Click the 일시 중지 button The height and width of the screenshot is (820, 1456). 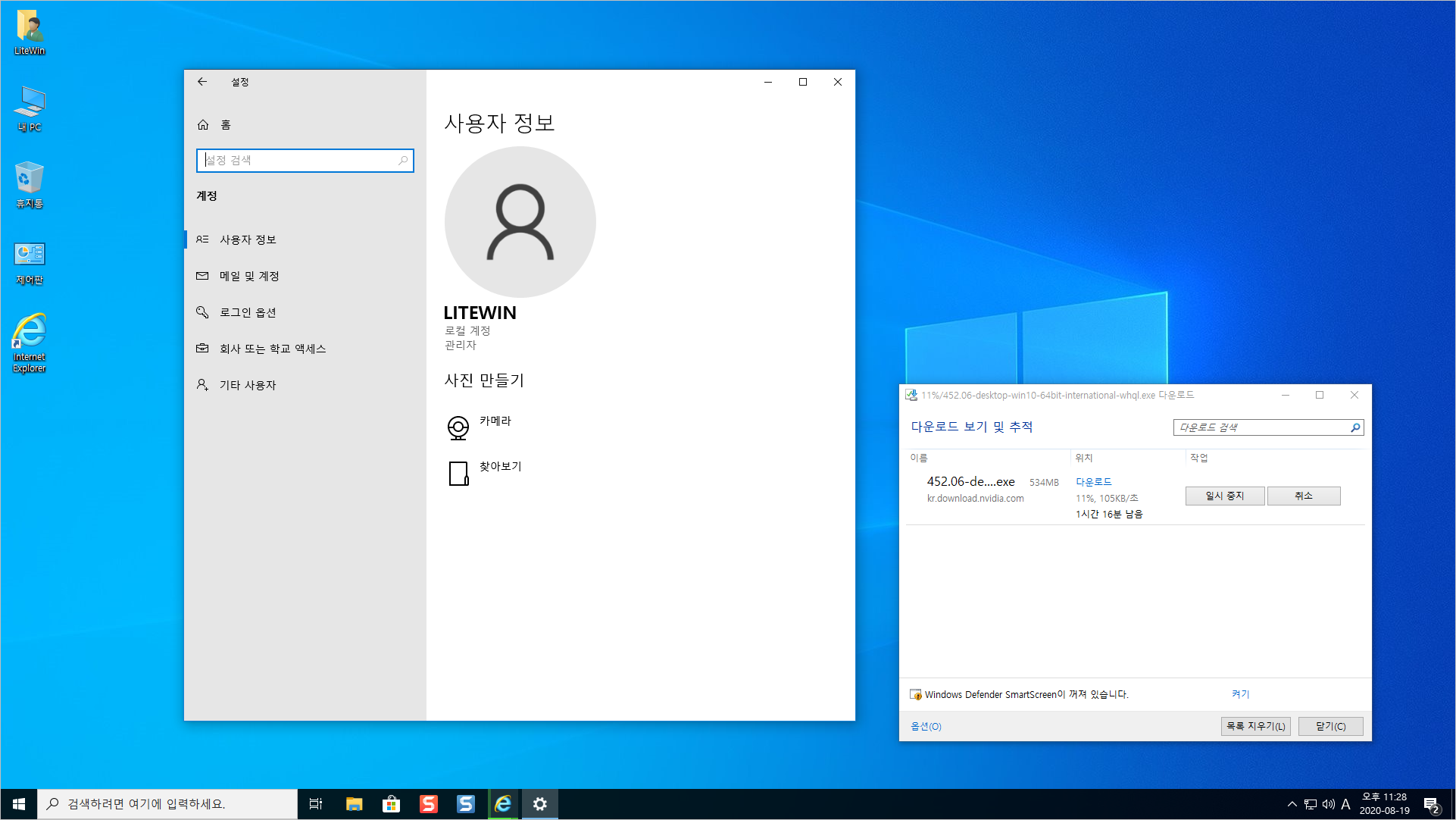tap(1225, 496)
